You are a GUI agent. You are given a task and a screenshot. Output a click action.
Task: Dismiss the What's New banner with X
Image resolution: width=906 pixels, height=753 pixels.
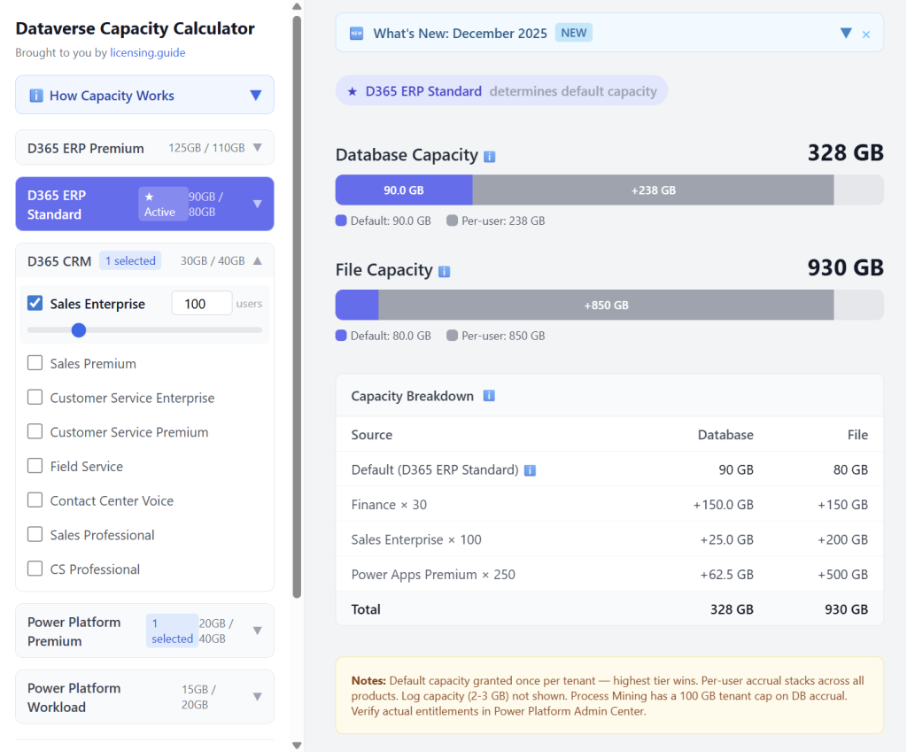point(866,35)
